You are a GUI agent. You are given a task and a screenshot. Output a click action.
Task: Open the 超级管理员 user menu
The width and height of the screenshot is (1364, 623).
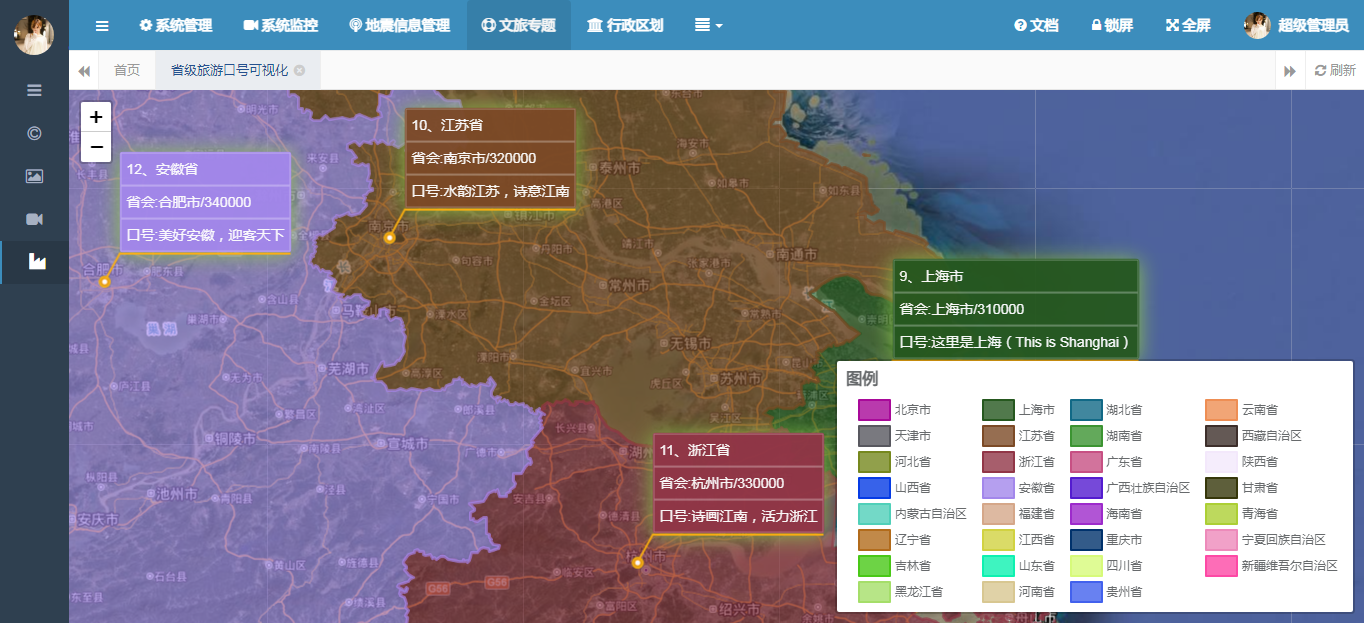tap(1296, 25)
